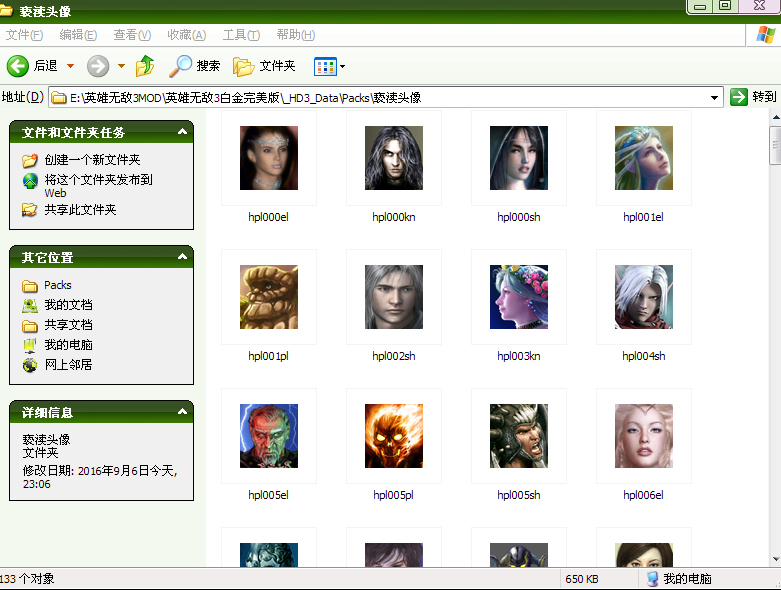Click the title bar folder icon
Screen dimensions: 781x590
coord(5,10)
